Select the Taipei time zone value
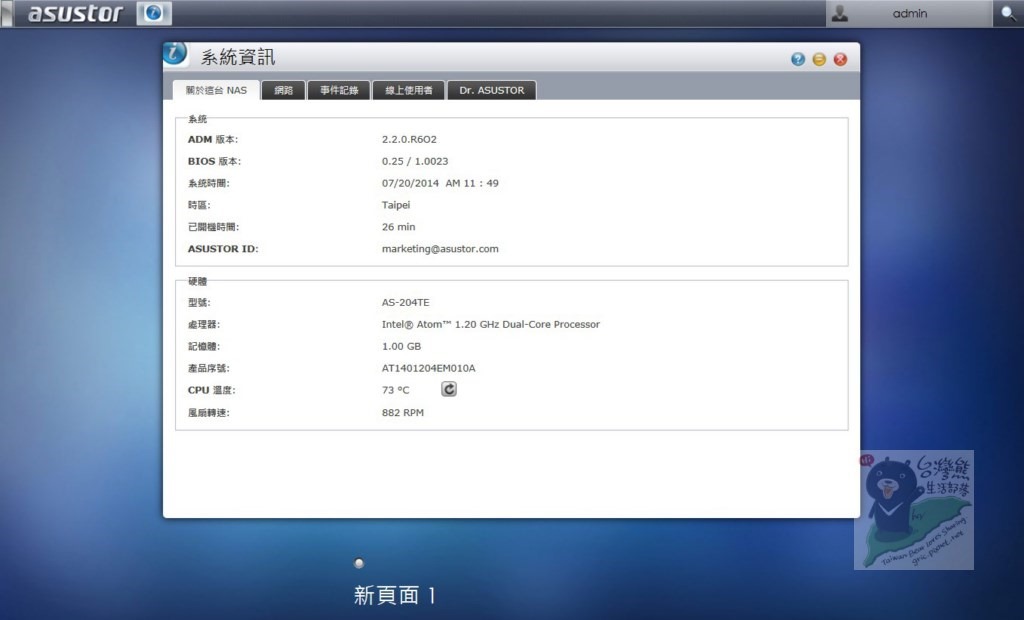This screenshot has width=1024, height=620. pyautogui.click(x=396, y=205)
